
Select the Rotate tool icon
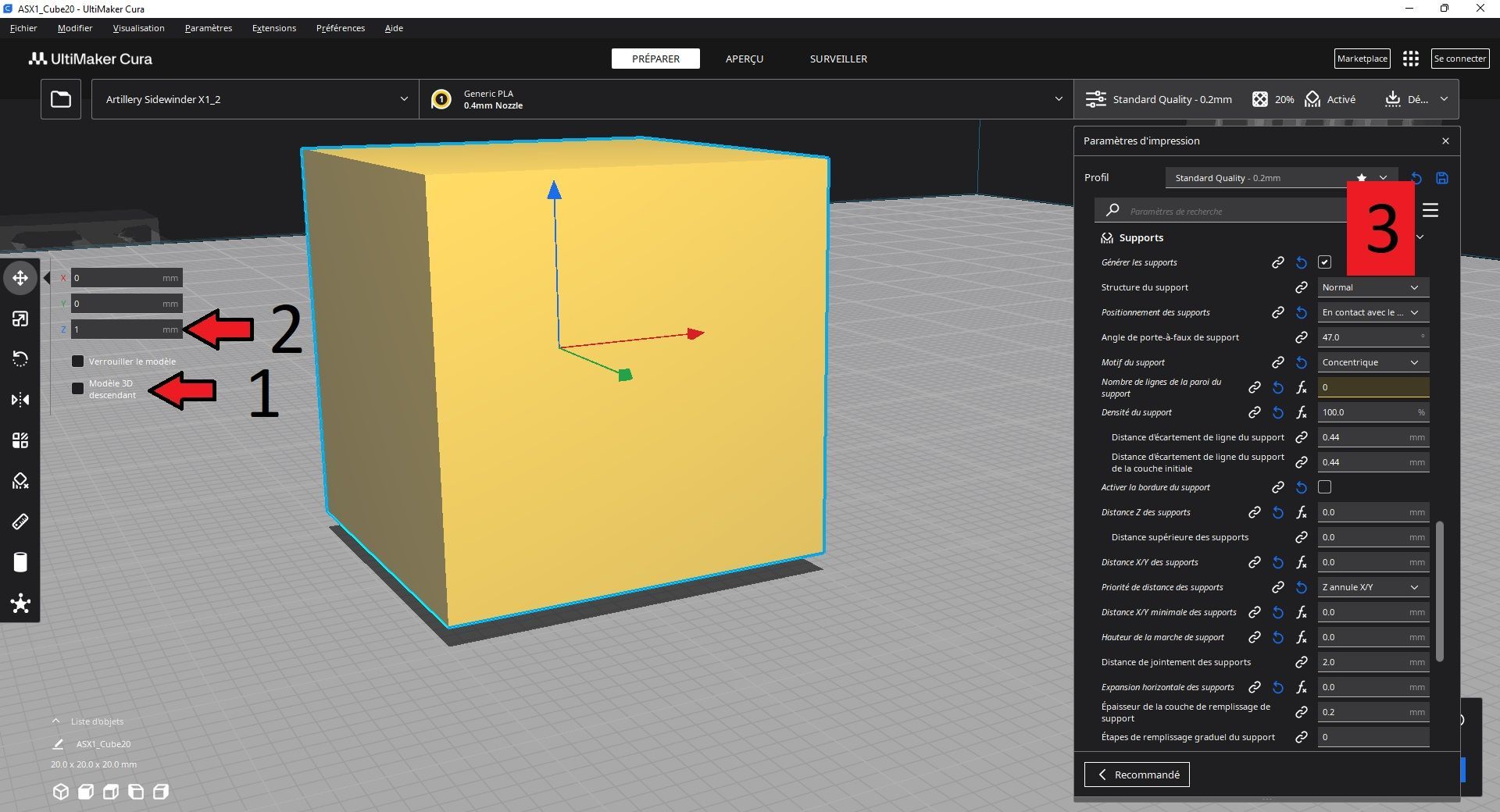[x=20, y=359]
